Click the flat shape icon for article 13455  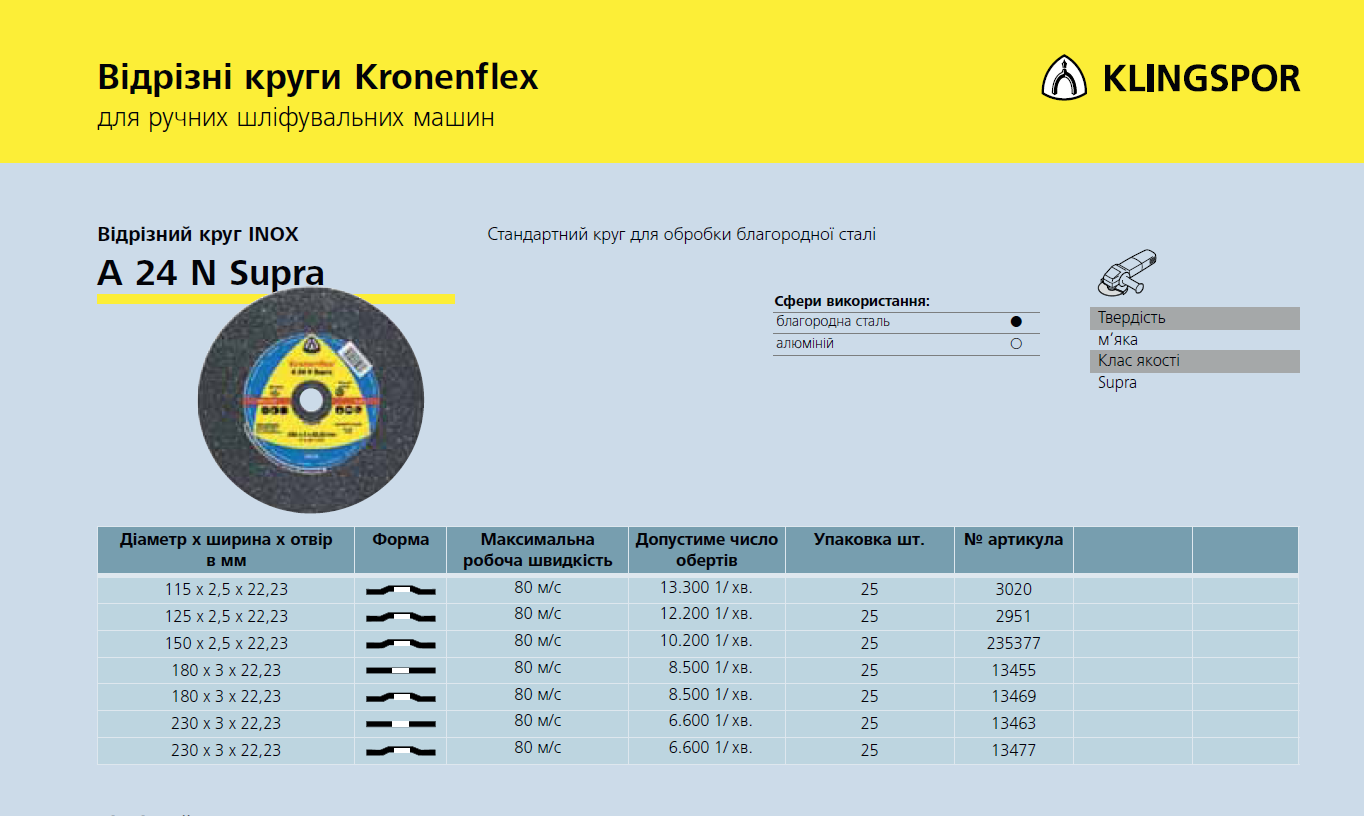point(401,670)
